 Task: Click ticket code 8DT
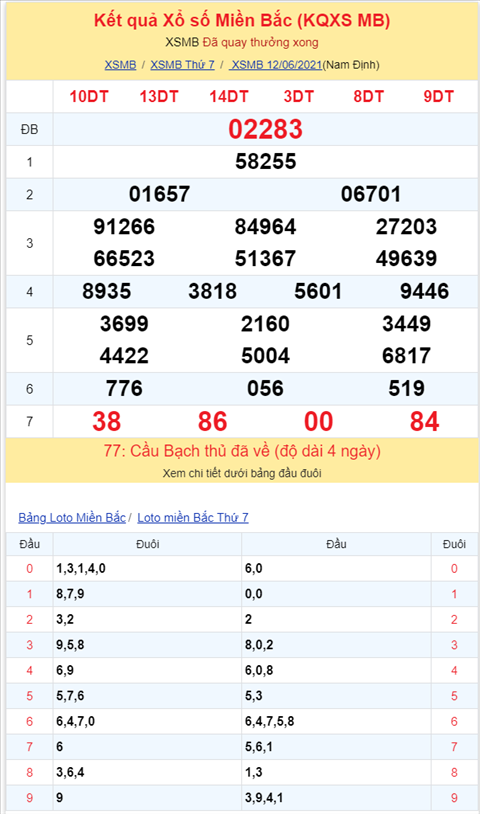(x=368, y=97)
